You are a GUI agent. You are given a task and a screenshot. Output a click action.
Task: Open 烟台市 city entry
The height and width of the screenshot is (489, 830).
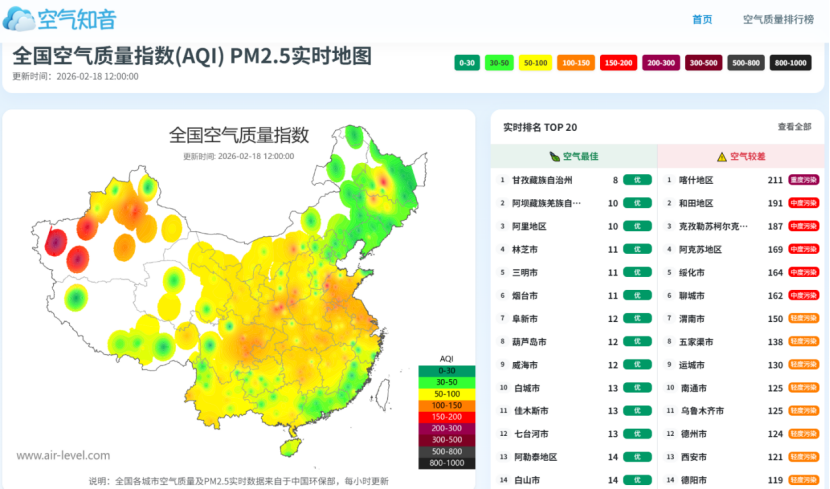tap(525, 295)
